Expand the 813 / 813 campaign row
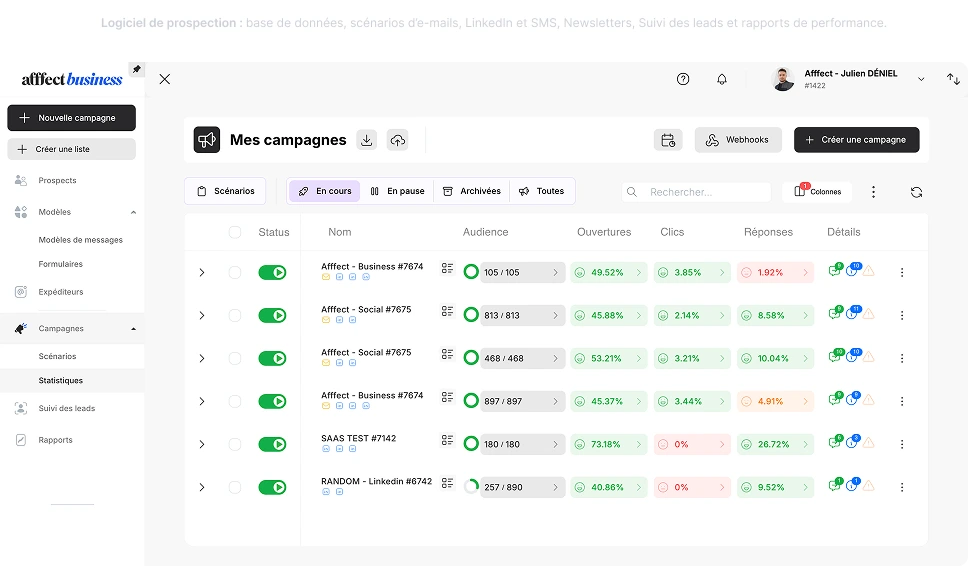This screenshot has height=566, width=968. [x=202, y=315]
